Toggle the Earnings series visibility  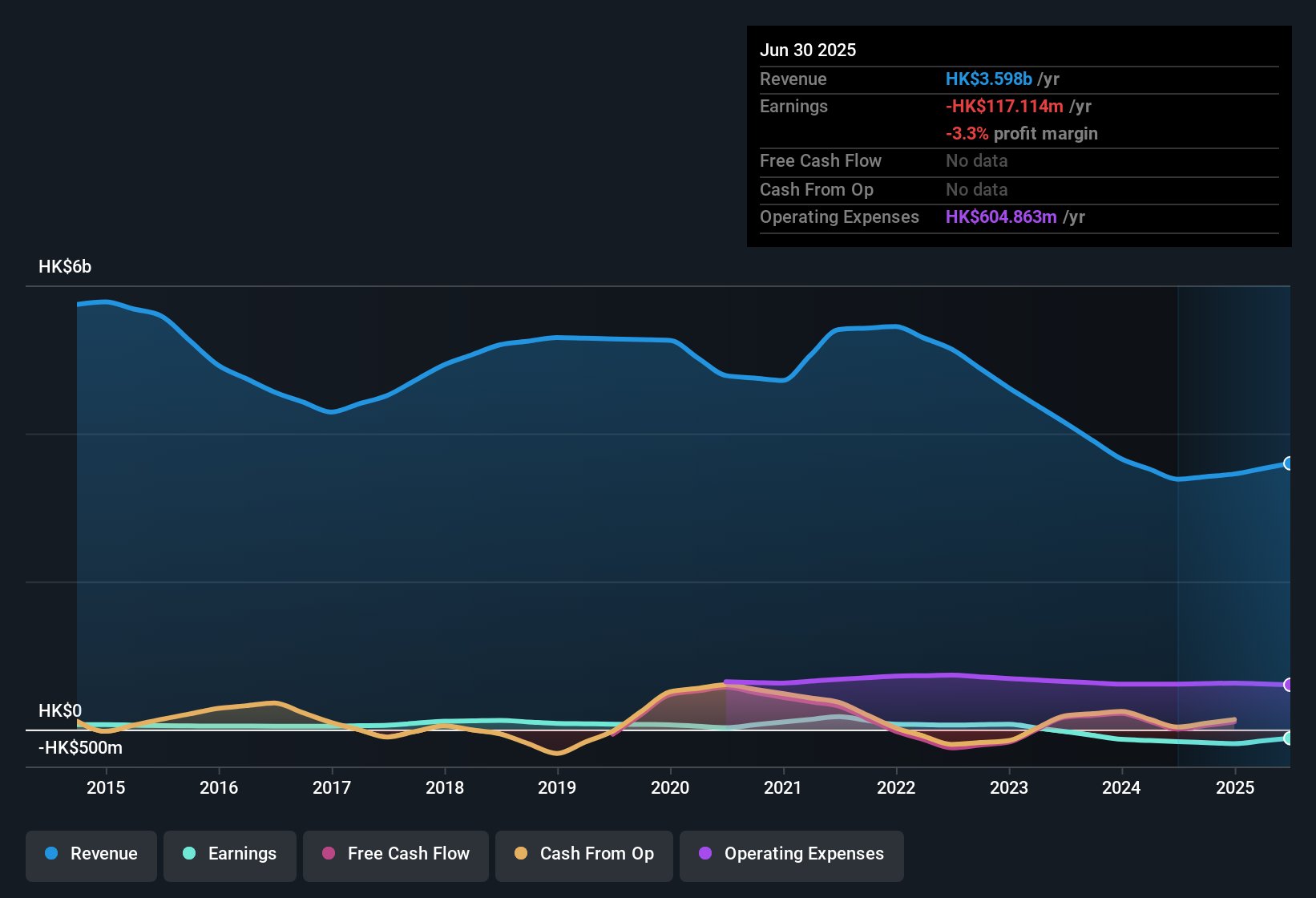tap(230, 854)
